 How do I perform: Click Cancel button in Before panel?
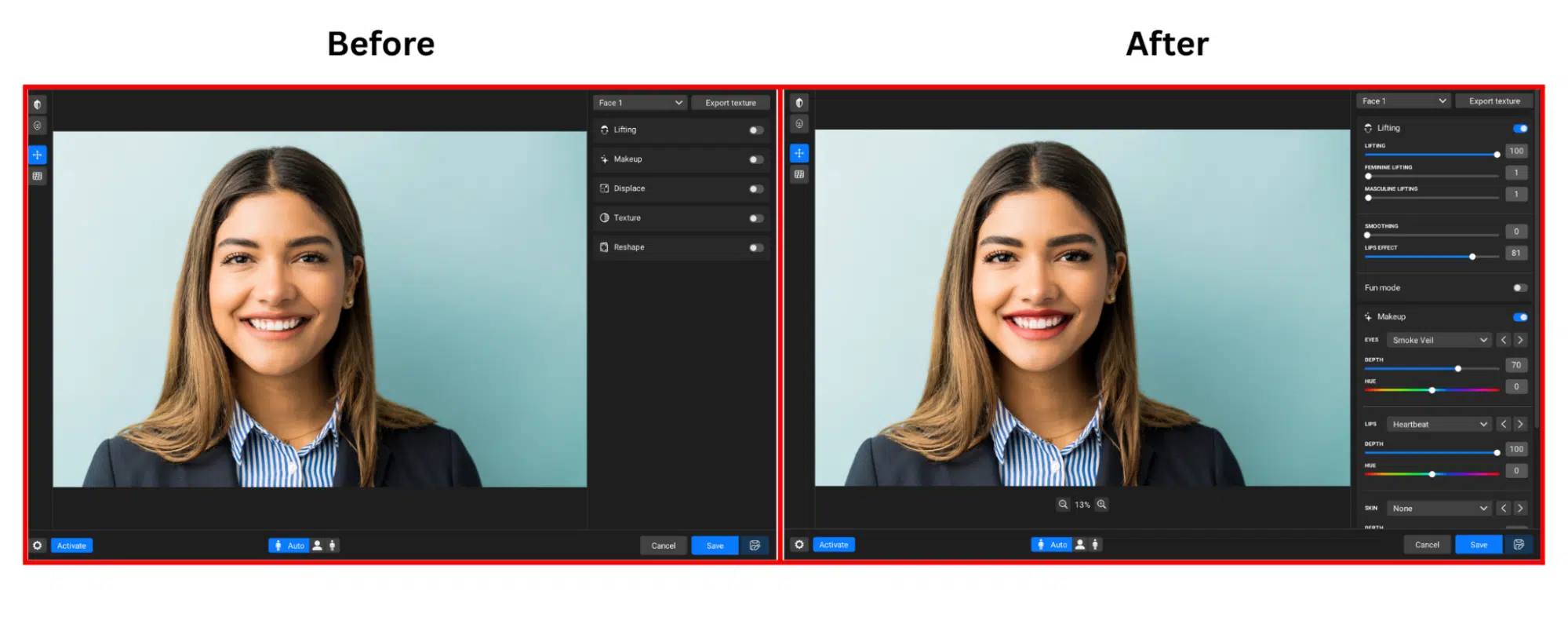[664, 546]
